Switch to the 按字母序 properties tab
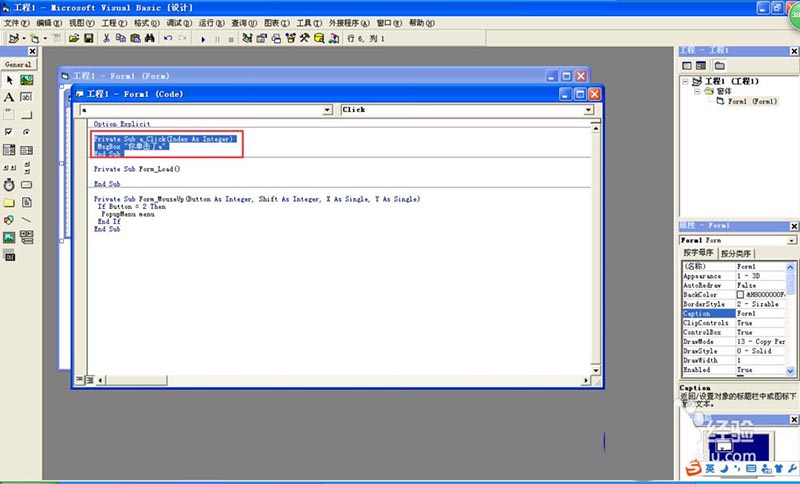The image size is (800, 484). (698, 253)
